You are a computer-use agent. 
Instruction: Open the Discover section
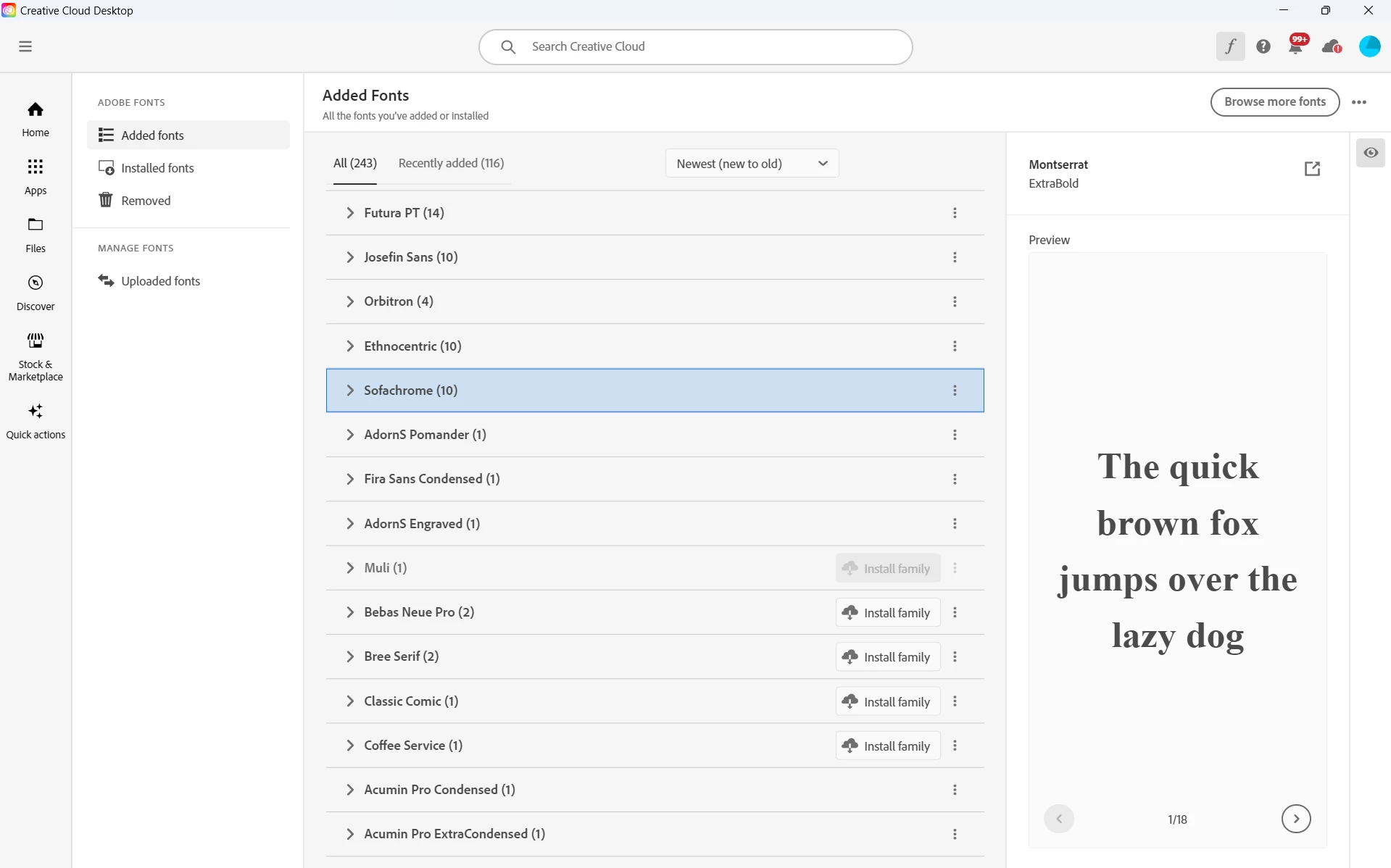click(36, 293)
